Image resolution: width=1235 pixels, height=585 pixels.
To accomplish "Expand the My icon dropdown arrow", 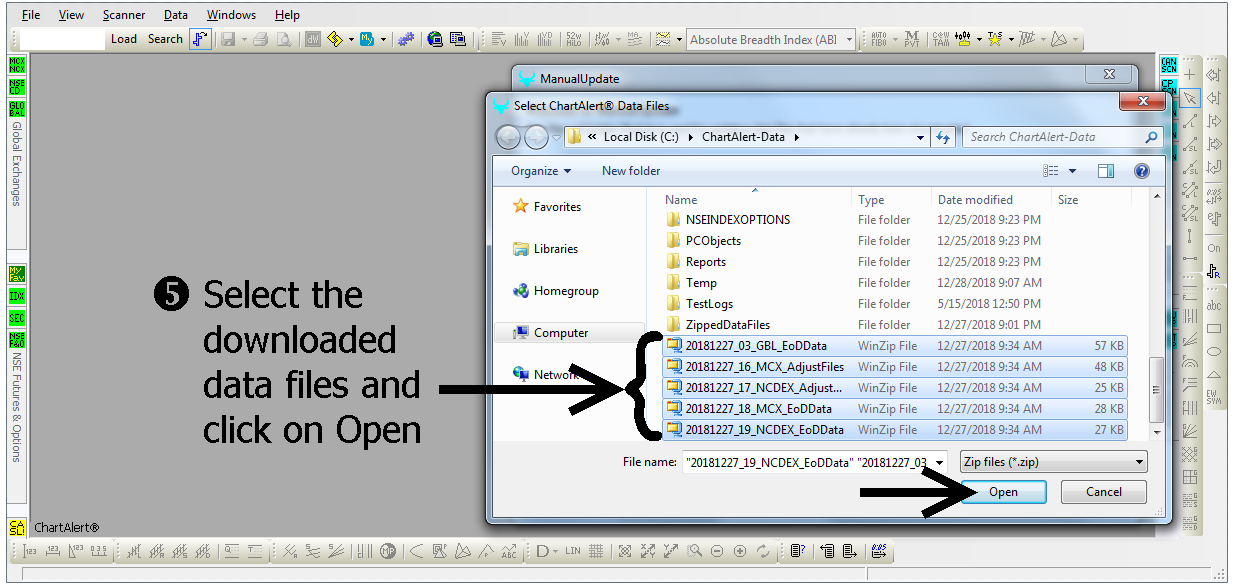I will pos(383,40).
